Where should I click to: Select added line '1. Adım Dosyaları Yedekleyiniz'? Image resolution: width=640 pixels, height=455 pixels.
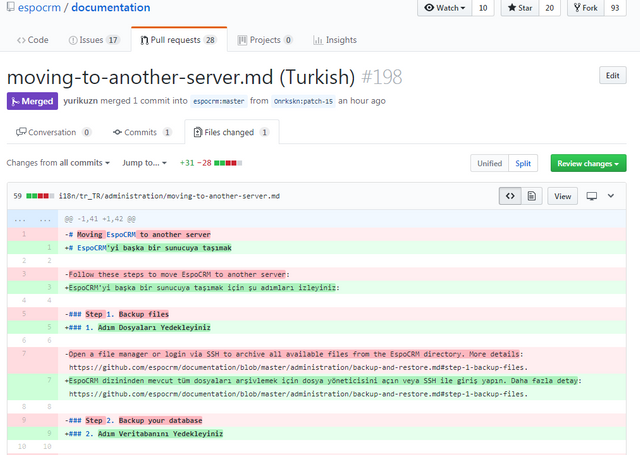click(317, 327)
